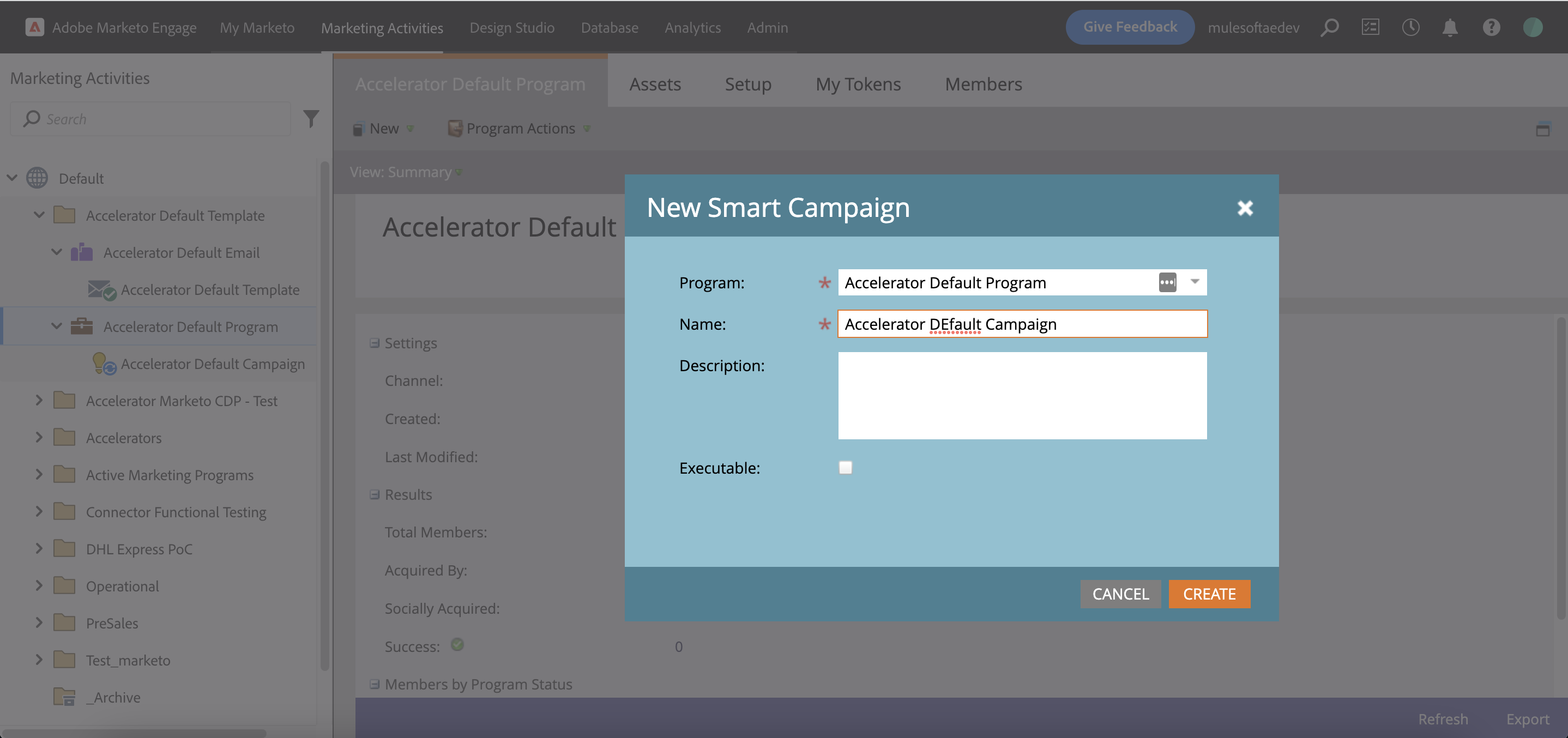The image size is (1568, 738).
Task: Click the Marketing Activities search field
Action: [x=150, y=119]
